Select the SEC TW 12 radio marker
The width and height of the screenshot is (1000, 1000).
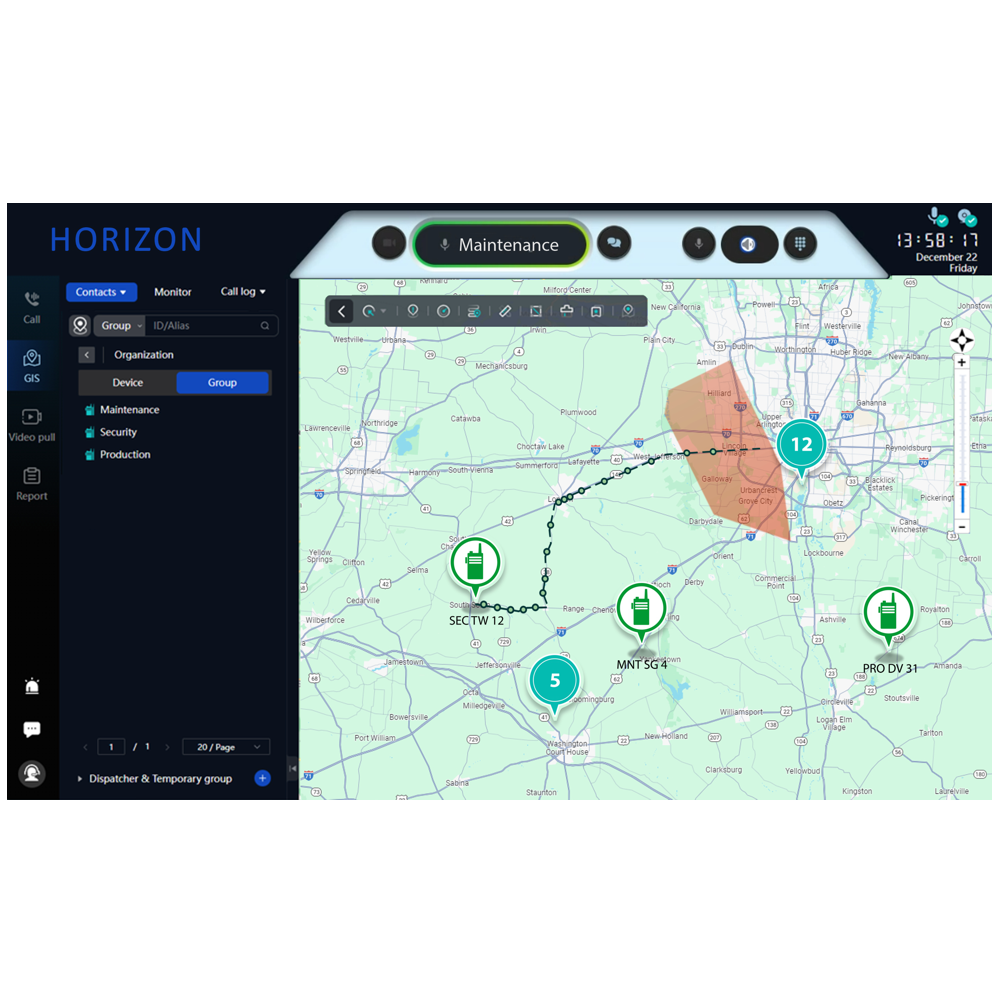(x=475, y=565)
